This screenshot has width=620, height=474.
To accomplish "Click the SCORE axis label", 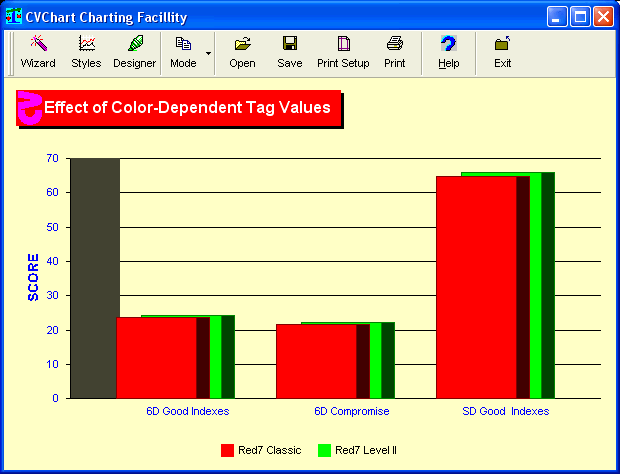I will click(x=32, y=277).
